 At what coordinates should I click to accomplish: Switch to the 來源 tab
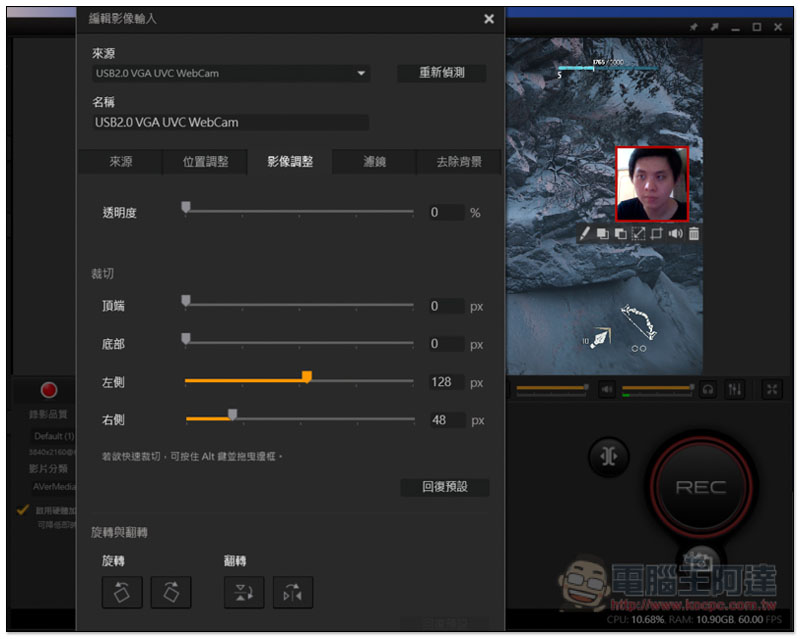pos(120,162)
